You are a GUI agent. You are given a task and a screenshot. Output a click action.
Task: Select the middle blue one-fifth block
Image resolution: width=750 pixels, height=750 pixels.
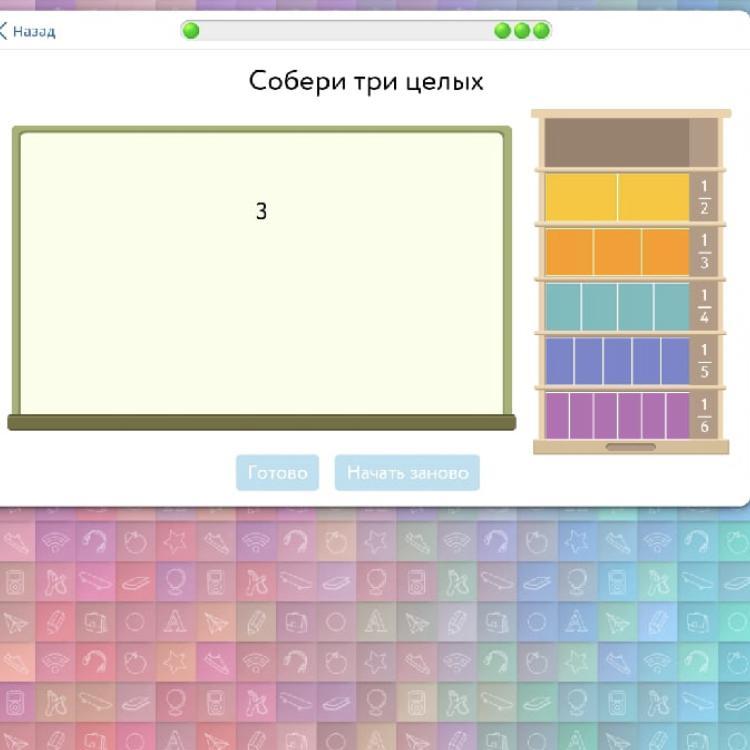[617, 361]
